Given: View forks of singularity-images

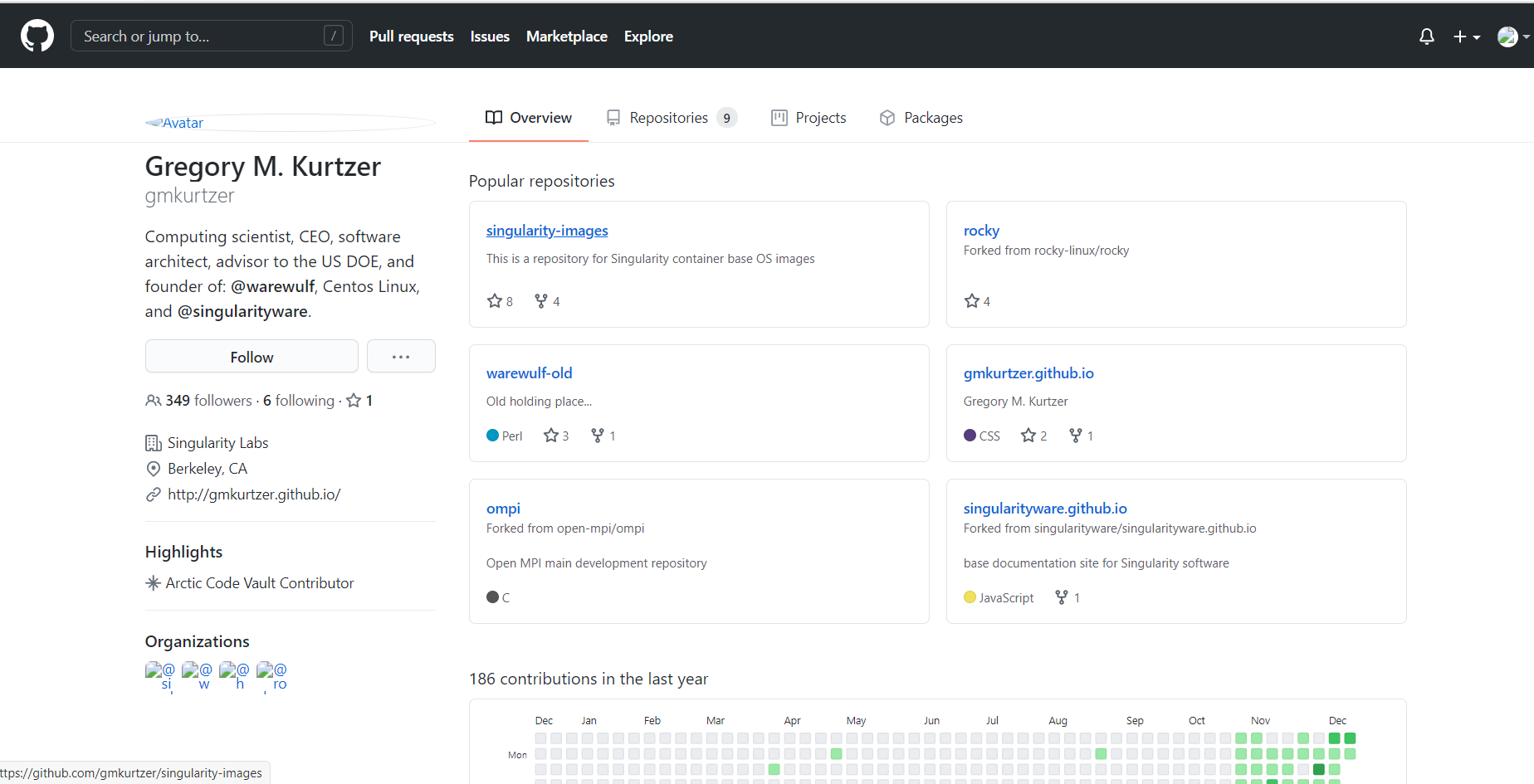Looking at the screenshot, I should tap(547, 301).
